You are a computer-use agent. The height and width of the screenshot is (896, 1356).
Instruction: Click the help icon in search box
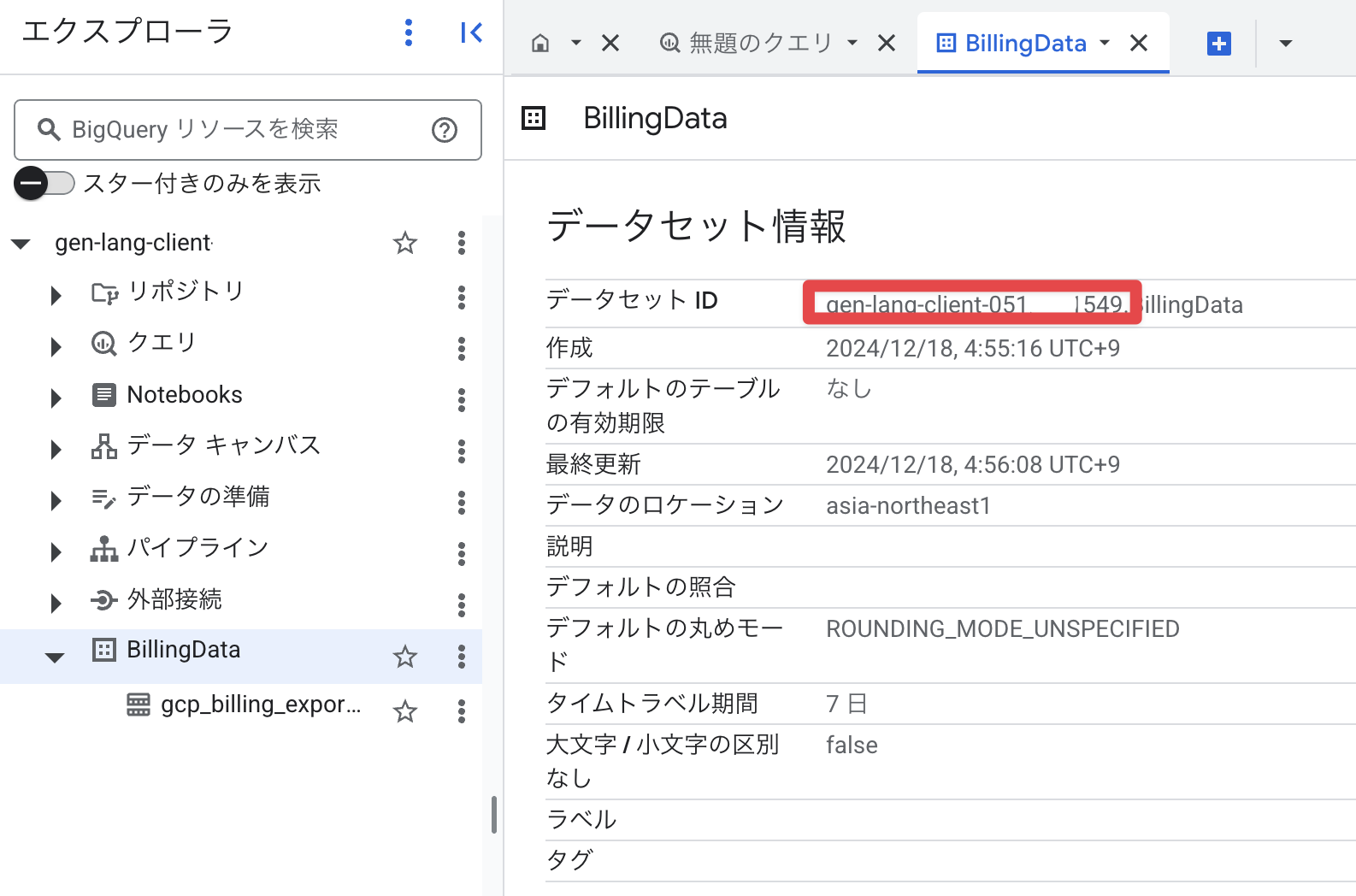tap(444, 130)
